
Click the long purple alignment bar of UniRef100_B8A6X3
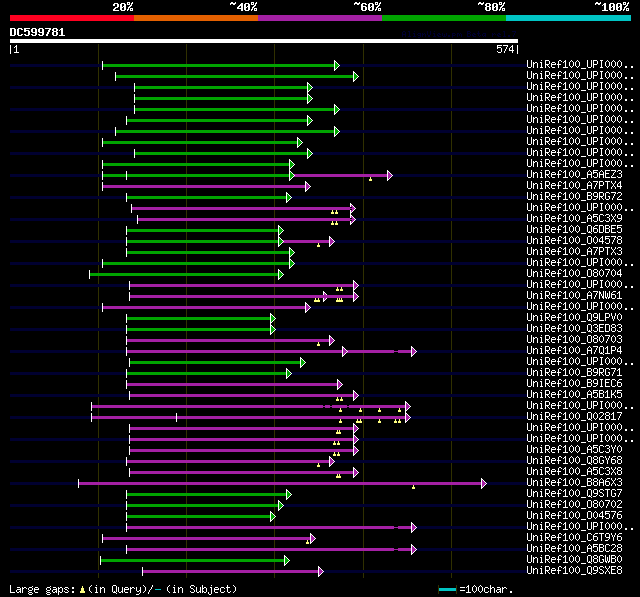coord(280,484)
